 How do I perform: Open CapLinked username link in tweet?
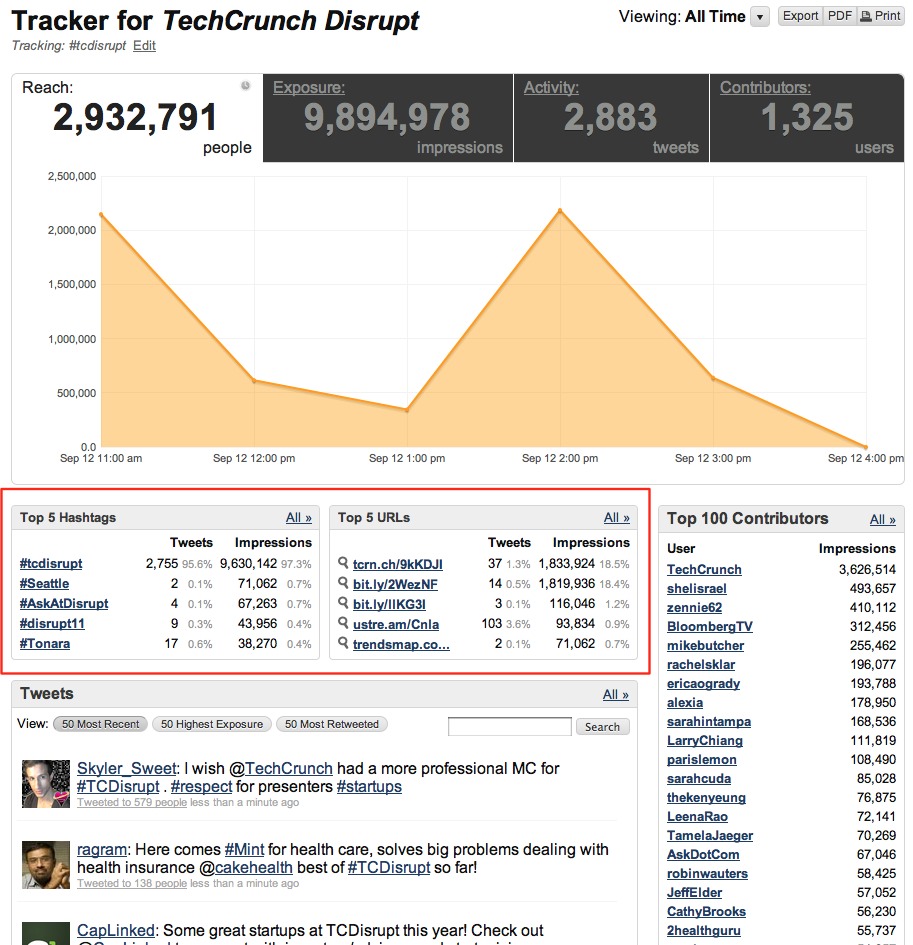[x=116, y=930]
